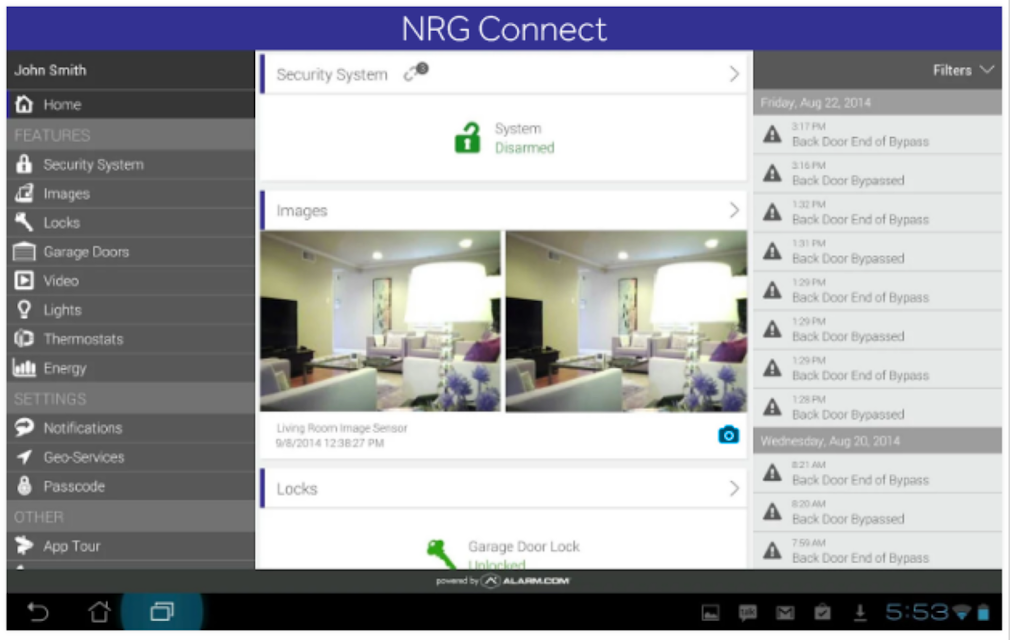Image resolution: width=1010 pixels, height=640 pixels.
Task: Click the sensor link icon beside Security System title
Action: click(x=416, y=71)
